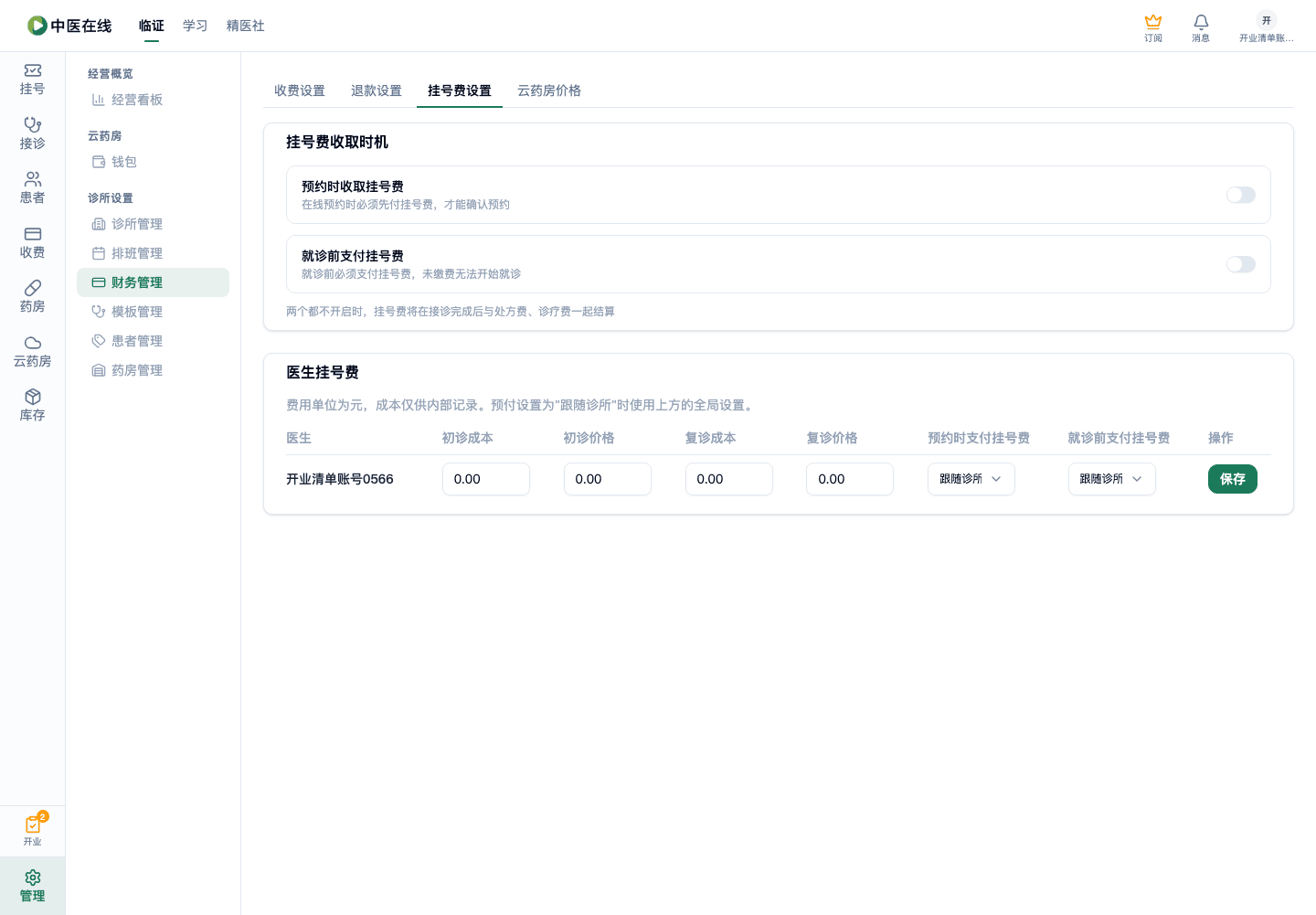The image size is (1316, 915).
Task: Open 学习 top navigation item
Action: click(196, 26)
